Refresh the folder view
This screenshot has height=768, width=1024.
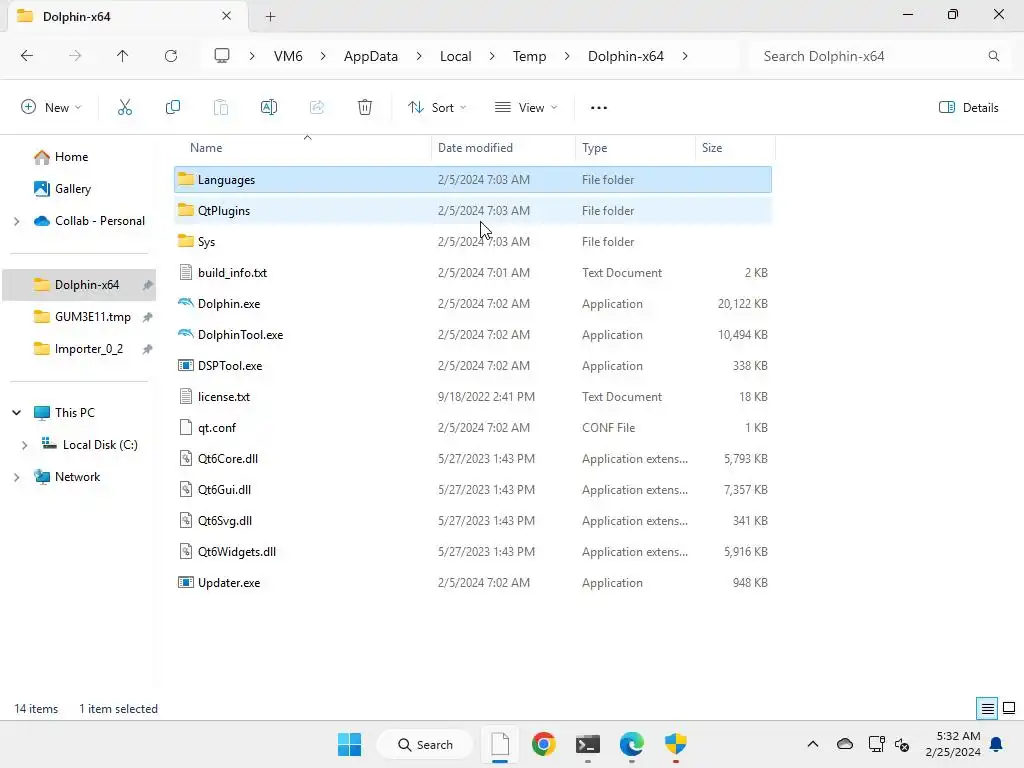(x=171, y=56)
